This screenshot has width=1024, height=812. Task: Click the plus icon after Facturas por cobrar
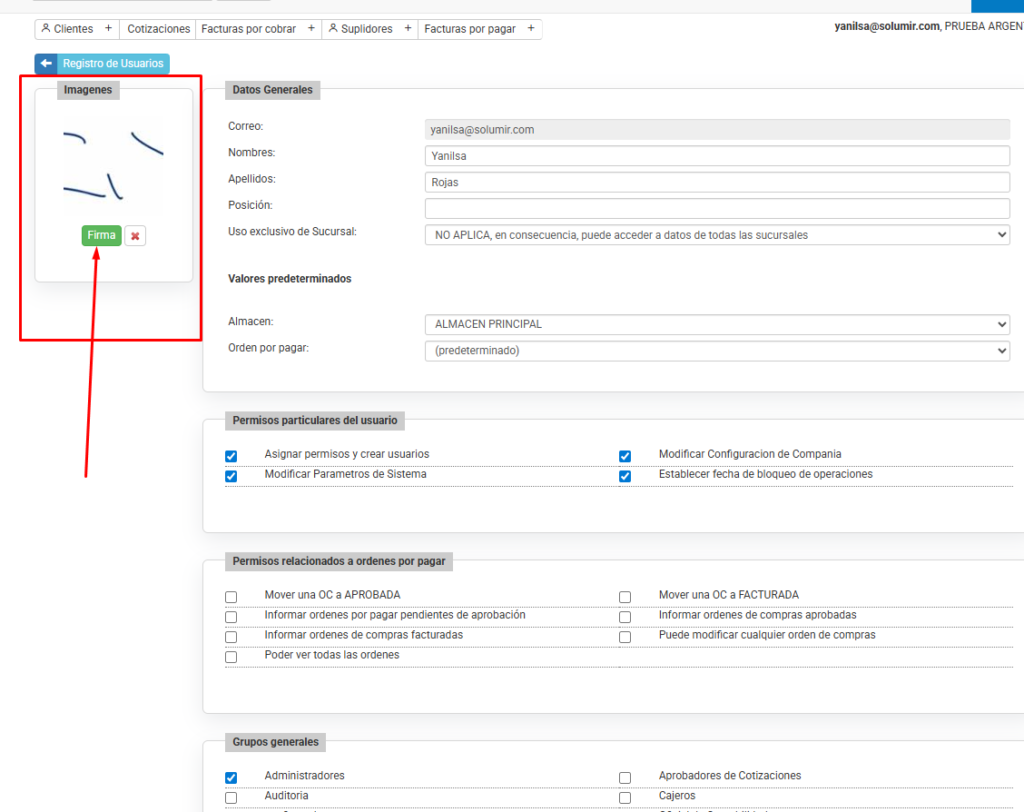(311, 29)
